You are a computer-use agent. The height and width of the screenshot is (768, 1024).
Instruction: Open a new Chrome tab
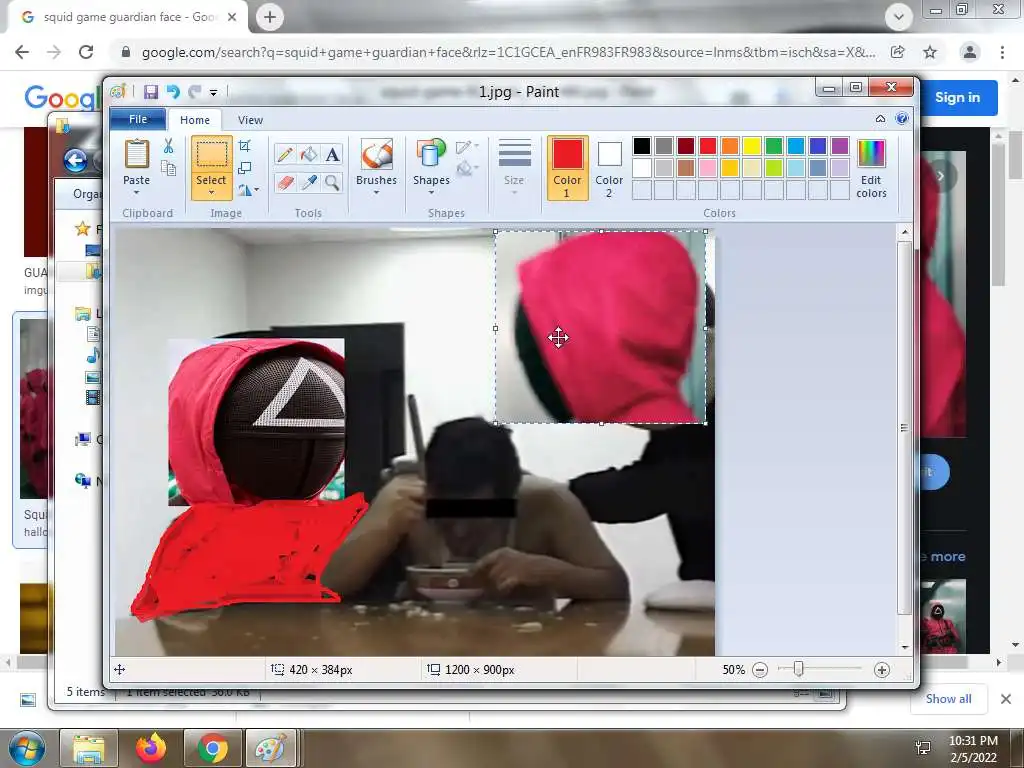pos(270,17)
